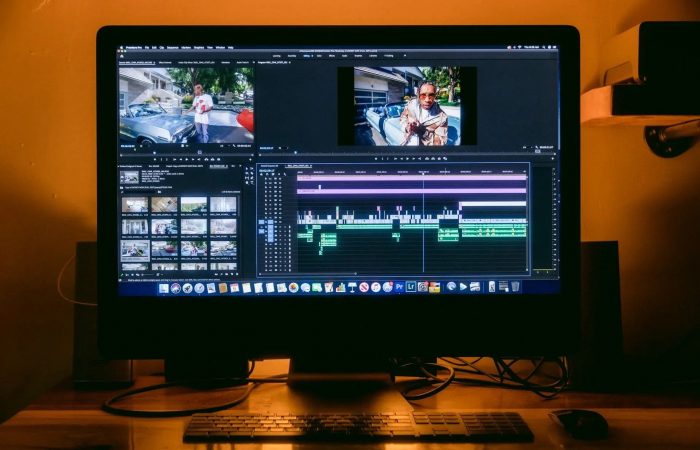Click the Project panel search field

click(x=139, y=192)
